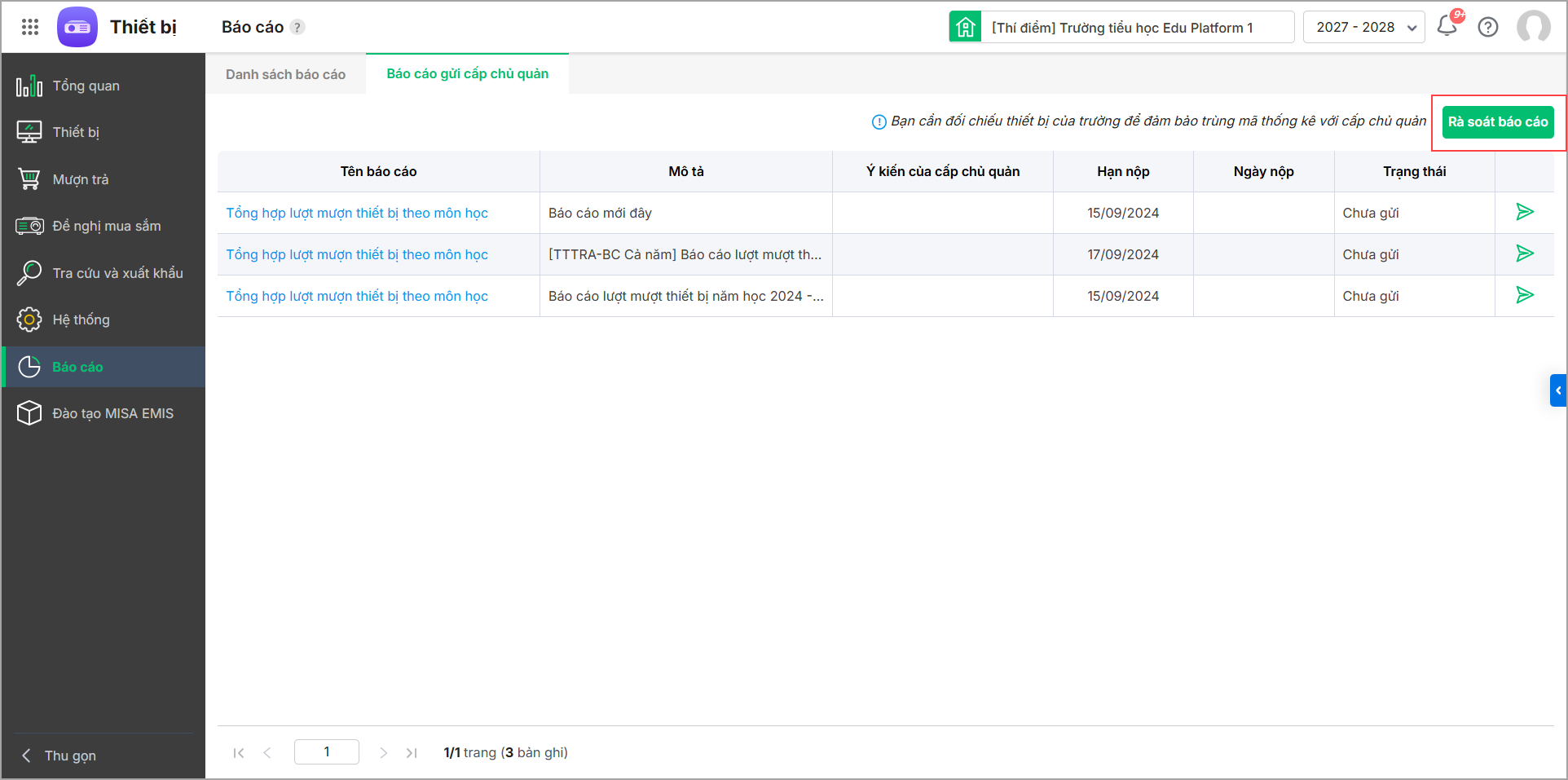Click the Hạn nộp column header

click(x=1123, y=171)
